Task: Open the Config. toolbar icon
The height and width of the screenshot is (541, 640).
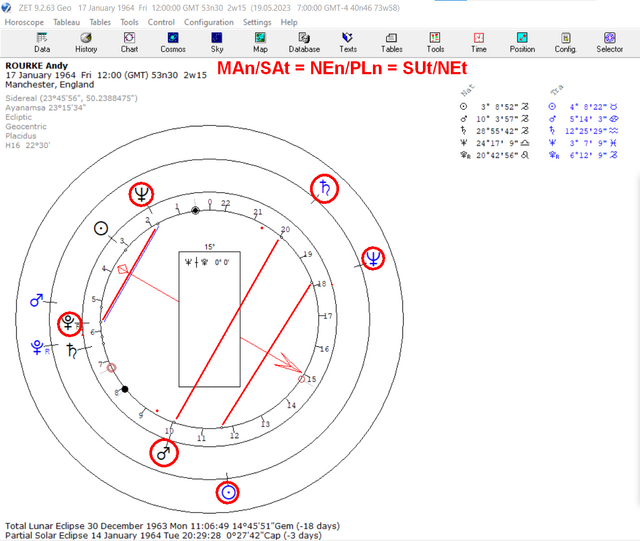Action: click(566, 42)
